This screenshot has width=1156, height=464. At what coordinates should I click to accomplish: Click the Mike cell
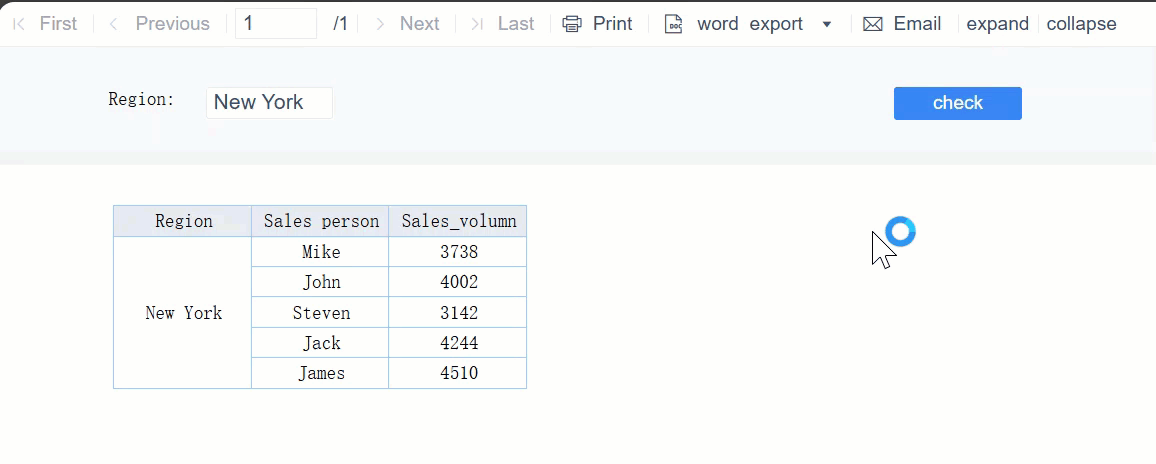321,252
